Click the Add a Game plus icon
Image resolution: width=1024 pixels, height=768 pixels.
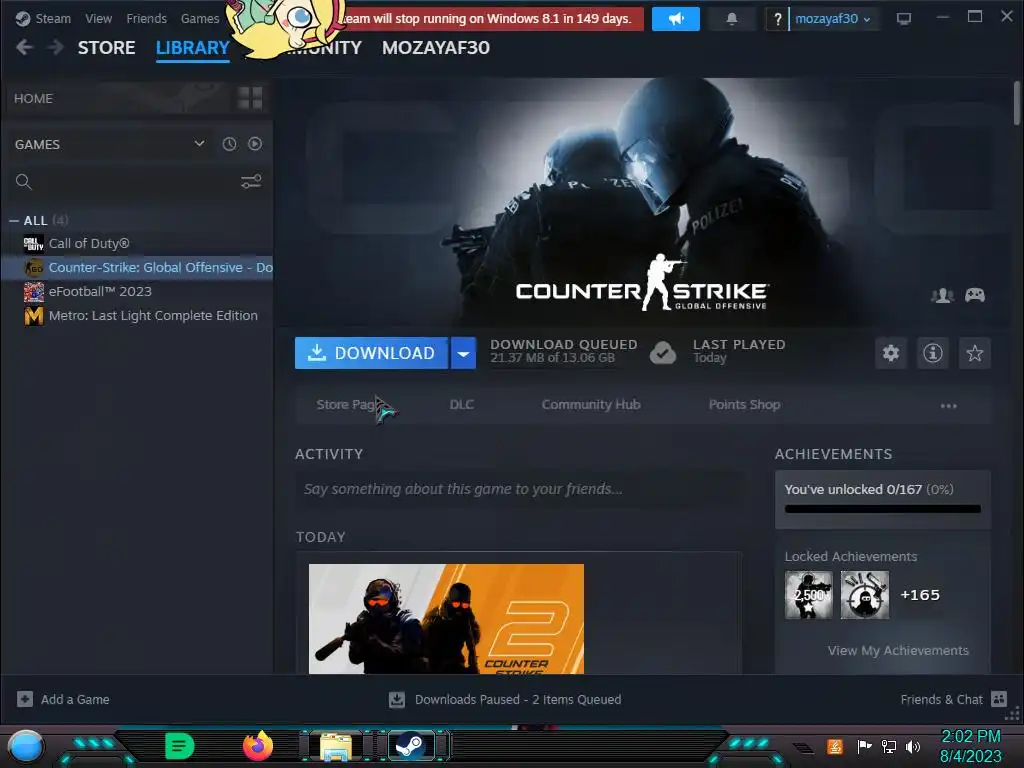25,699
